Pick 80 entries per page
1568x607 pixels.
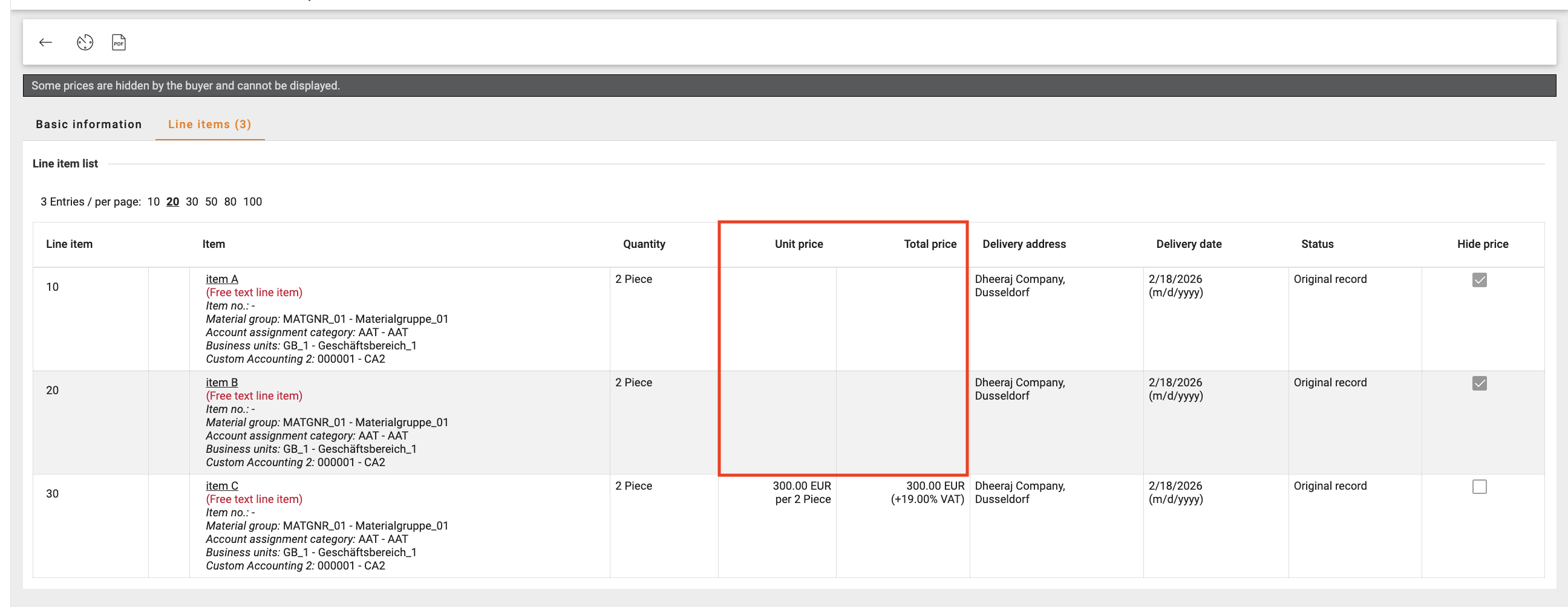230,201
